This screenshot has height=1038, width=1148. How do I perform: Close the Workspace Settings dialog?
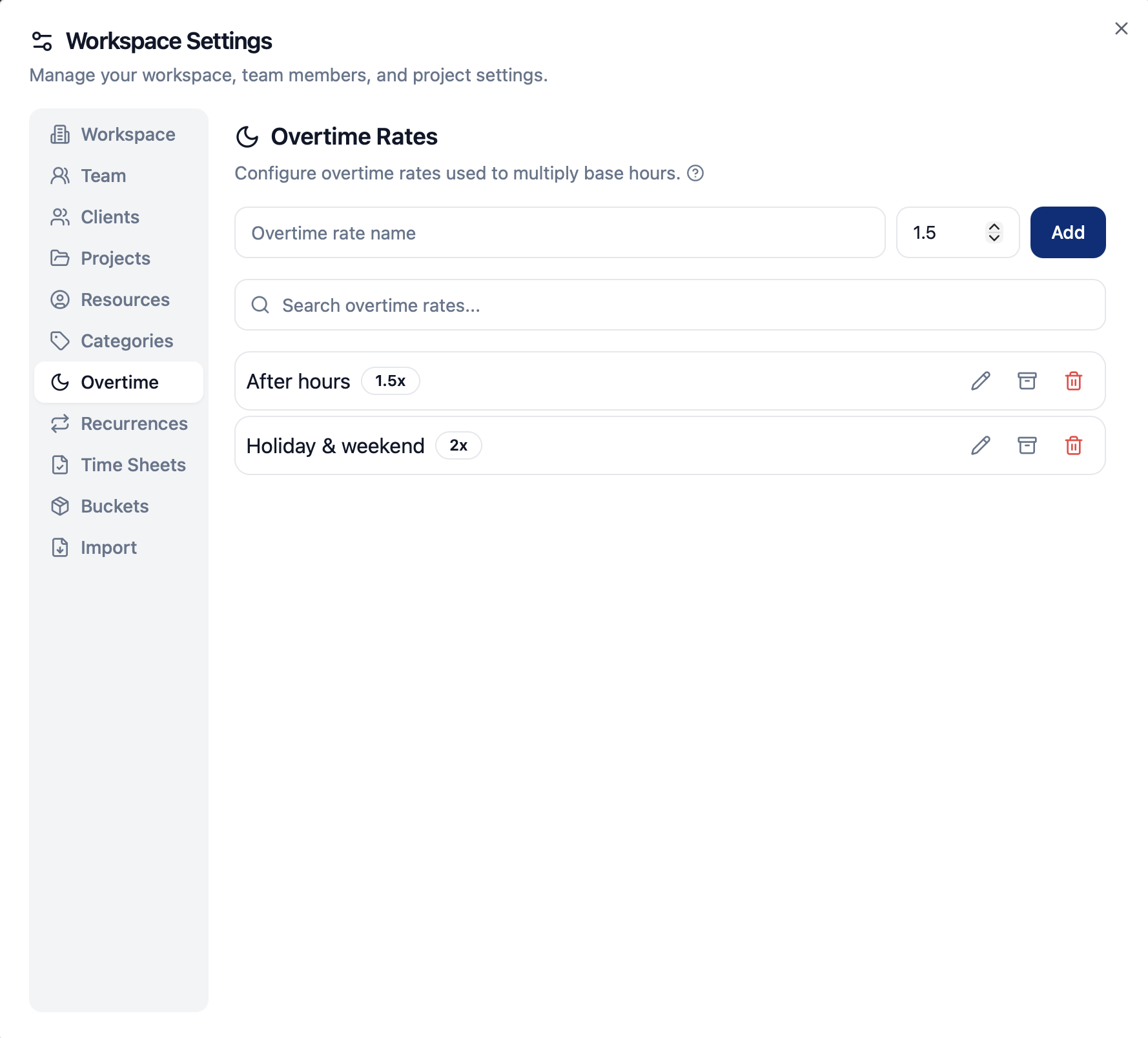[x=1121, y=28]
